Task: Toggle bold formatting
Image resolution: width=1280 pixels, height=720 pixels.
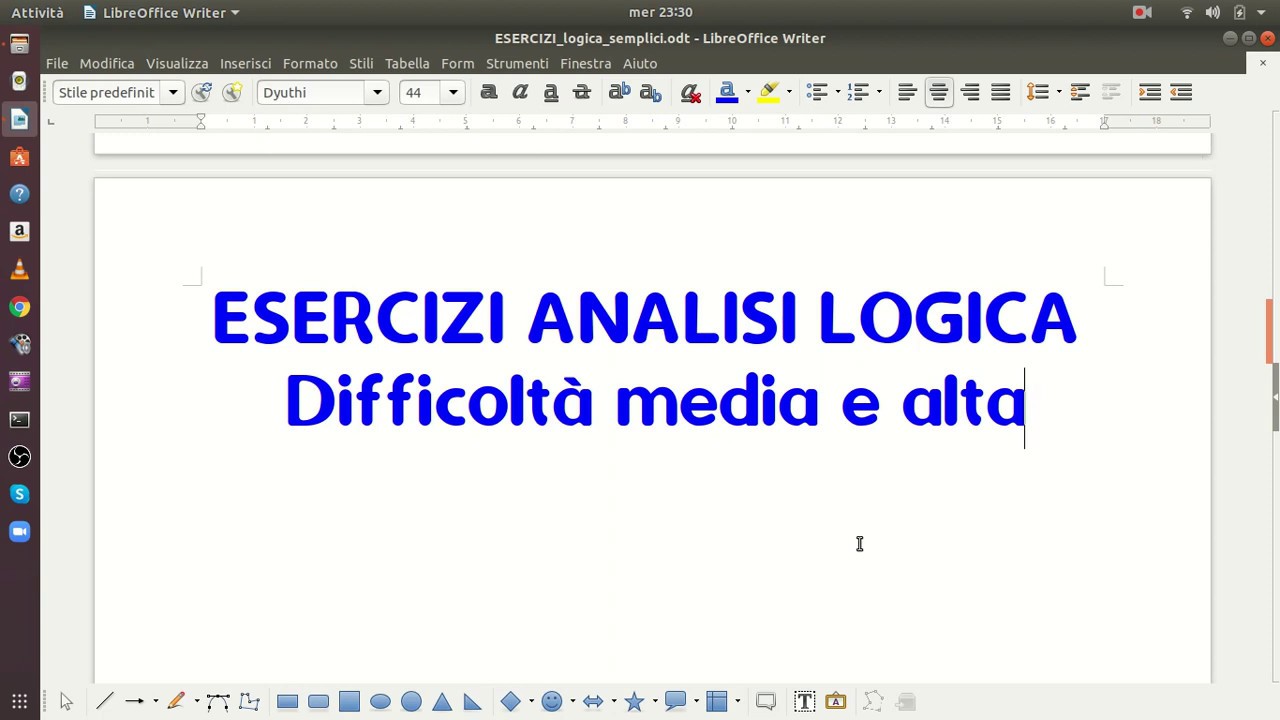Action: pos(488,92)
